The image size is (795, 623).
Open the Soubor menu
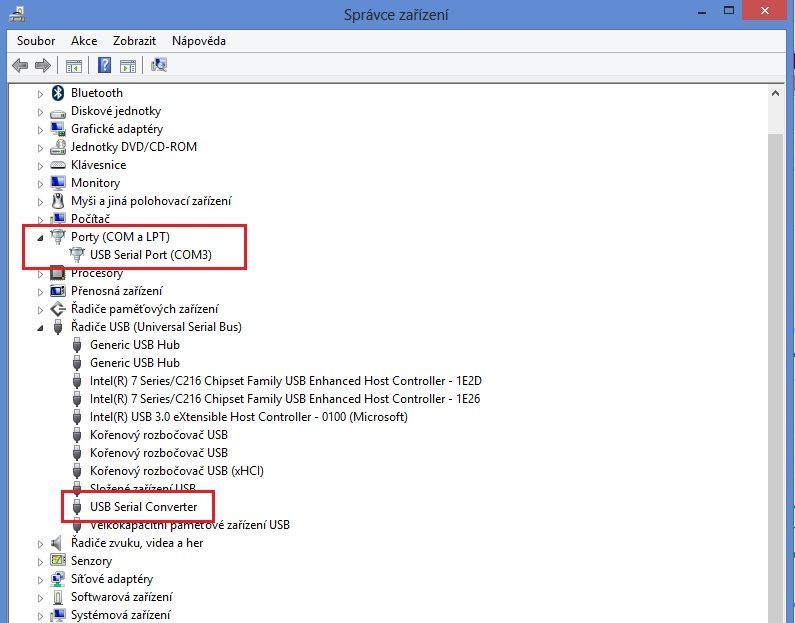[36, 41]
